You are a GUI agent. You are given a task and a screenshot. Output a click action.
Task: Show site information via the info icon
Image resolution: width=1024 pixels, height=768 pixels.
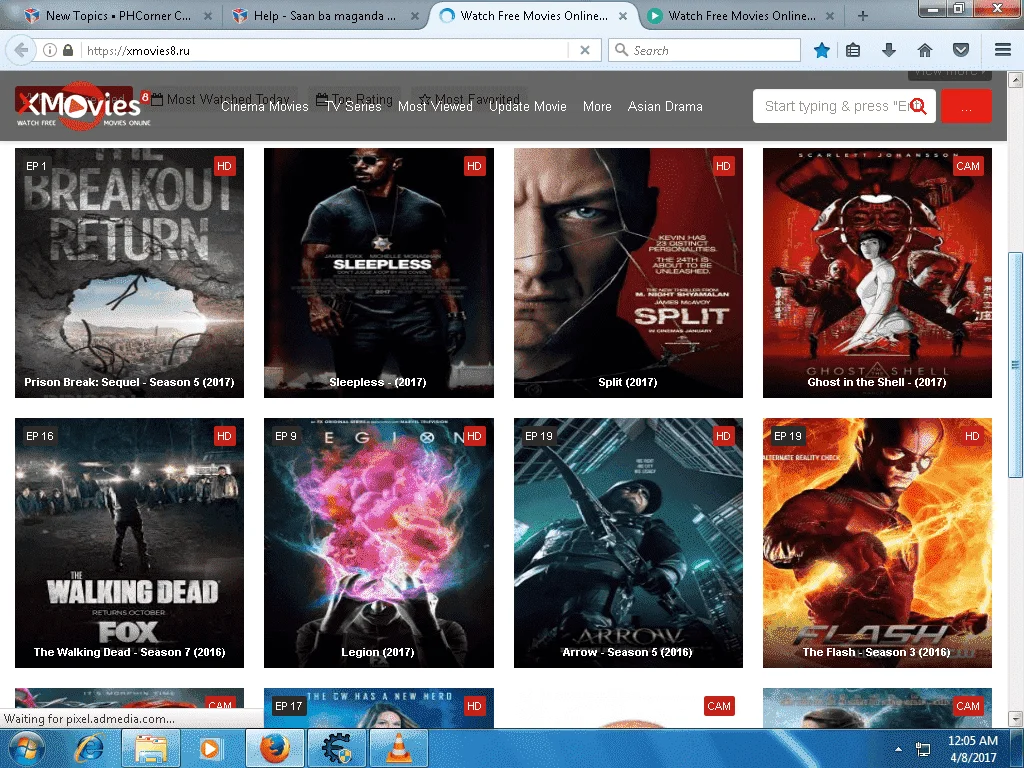50,50
